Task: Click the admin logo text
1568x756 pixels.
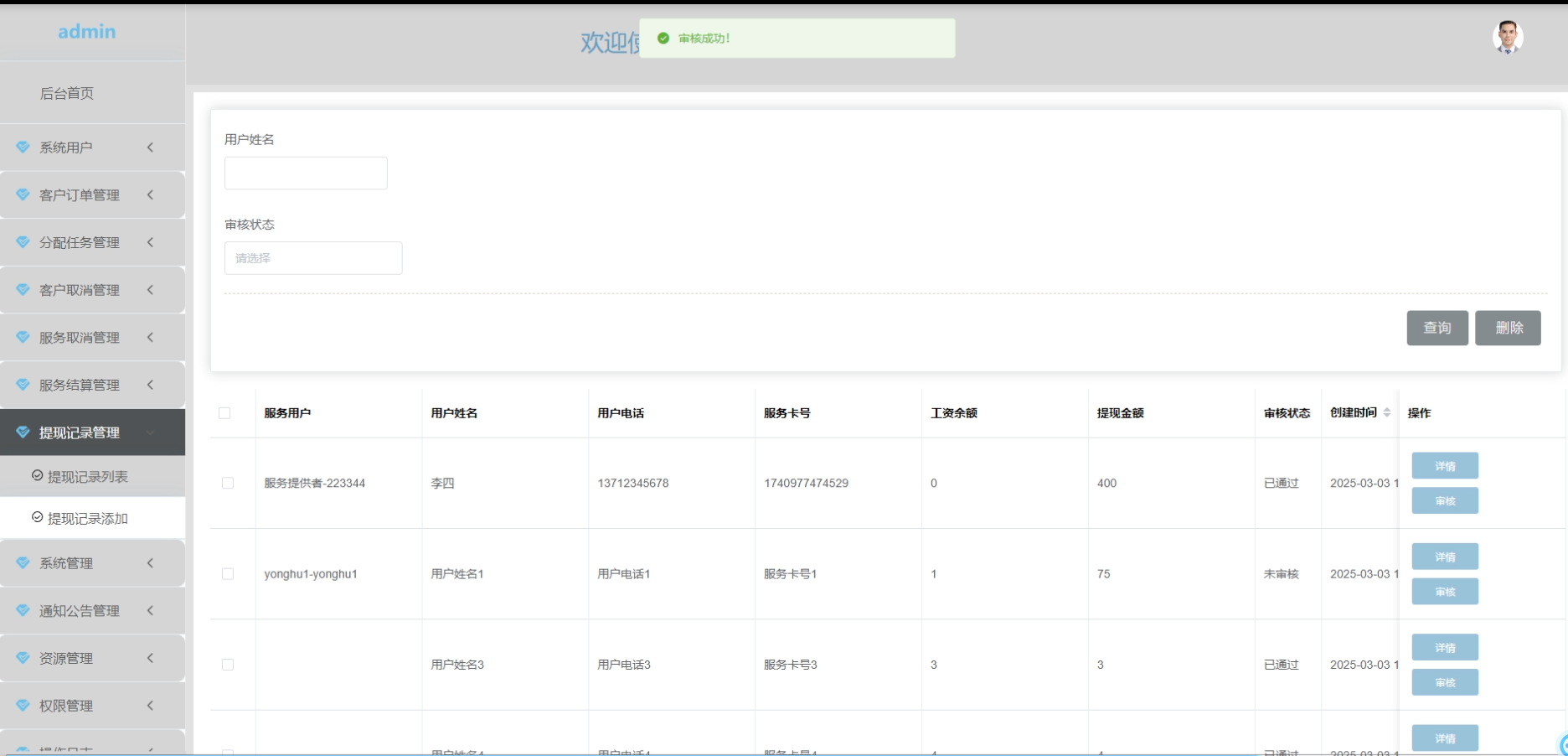Action: click(x=87, y=31)
